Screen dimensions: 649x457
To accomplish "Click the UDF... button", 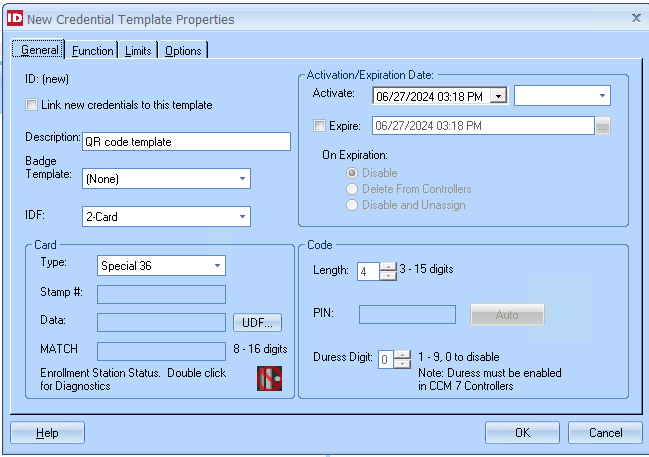I will 257,322.
